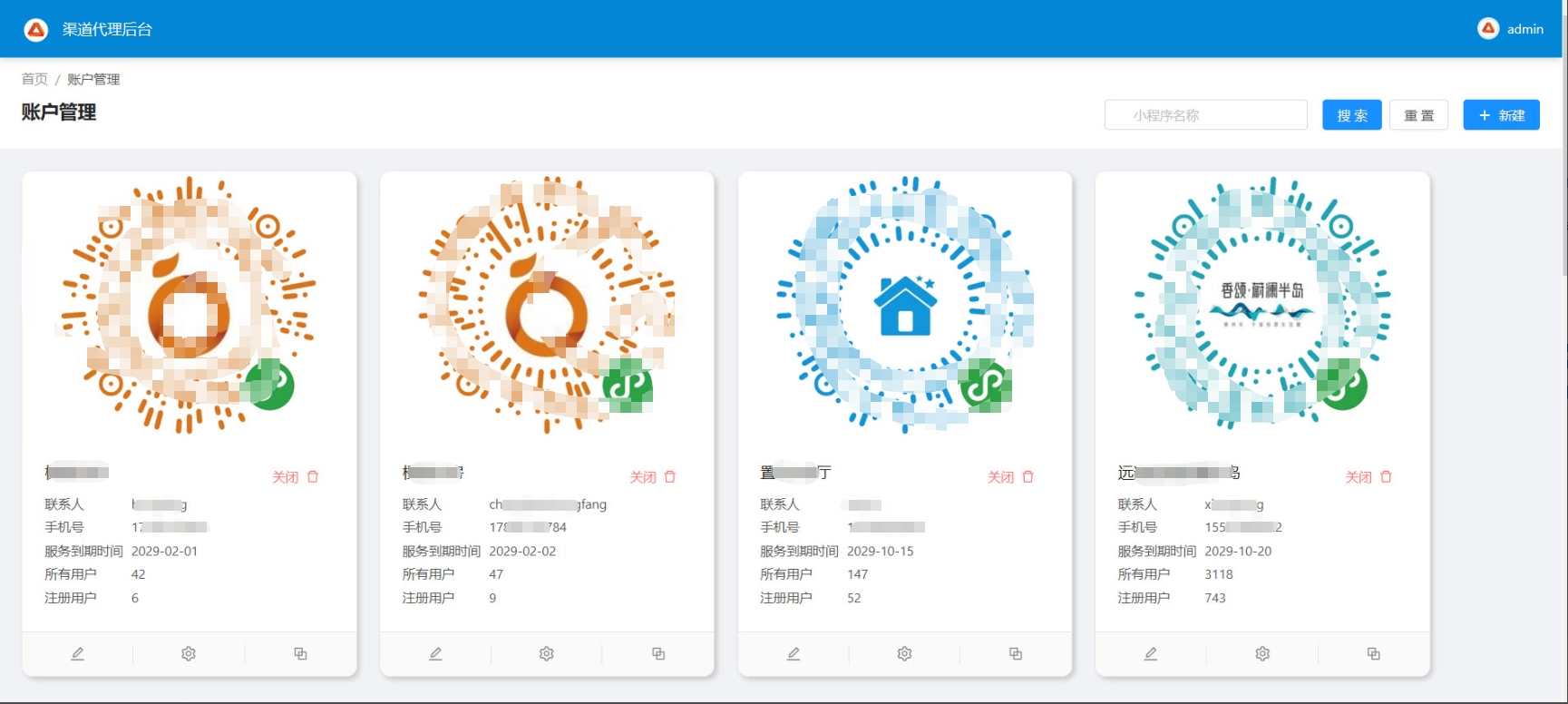Click the admin username in the header

pyautogui.click(x=1525, y=29)
